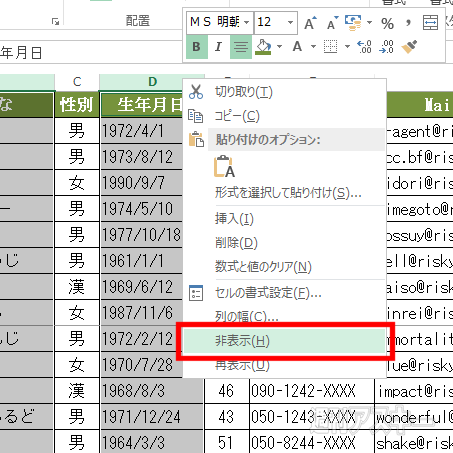Click the cell containing 1961/1/1
453x453 pixels.
pos(142,261)
